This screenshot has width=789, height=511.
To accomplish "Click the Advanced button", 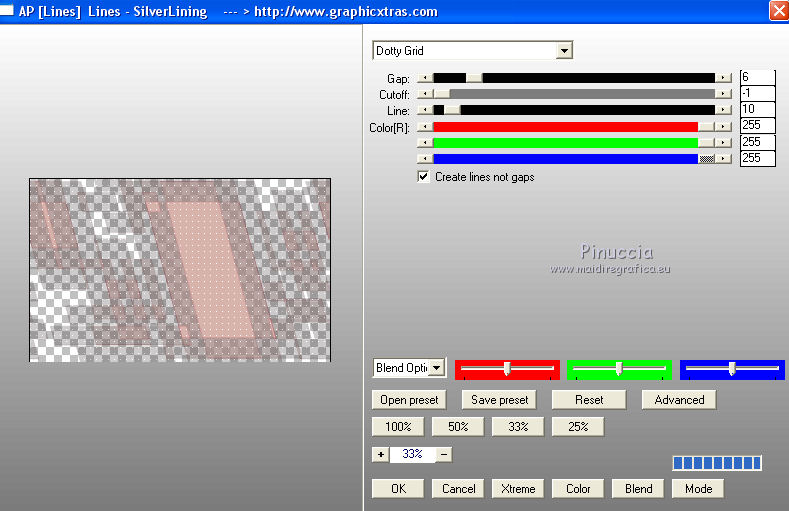I will point(679,400).
